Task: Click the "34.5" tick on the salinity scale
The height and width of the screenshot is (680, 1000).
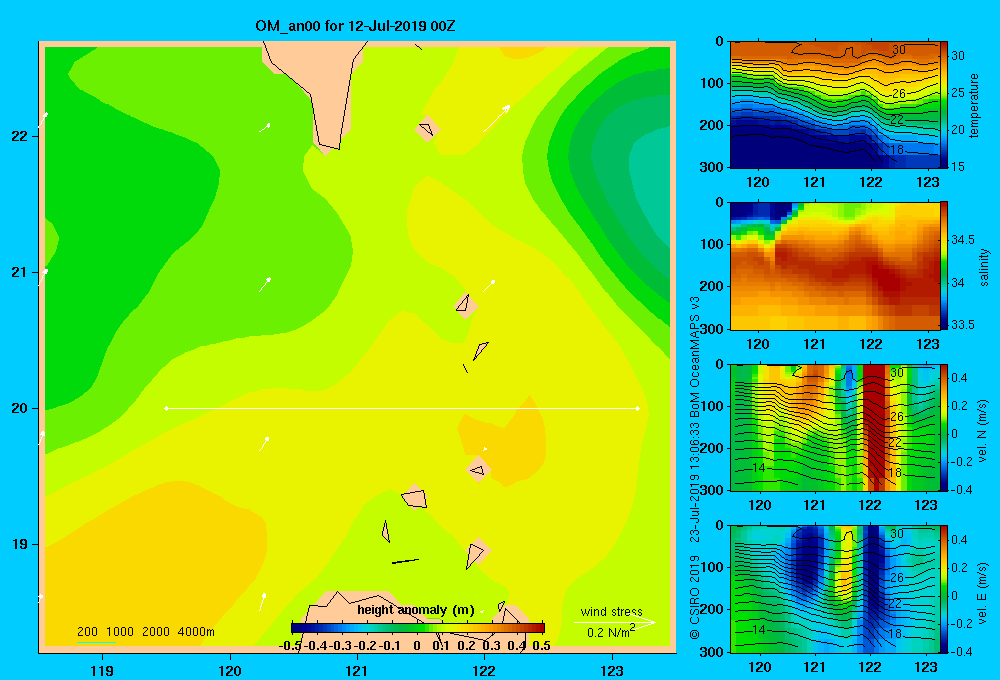Action: tap(963, 240)
